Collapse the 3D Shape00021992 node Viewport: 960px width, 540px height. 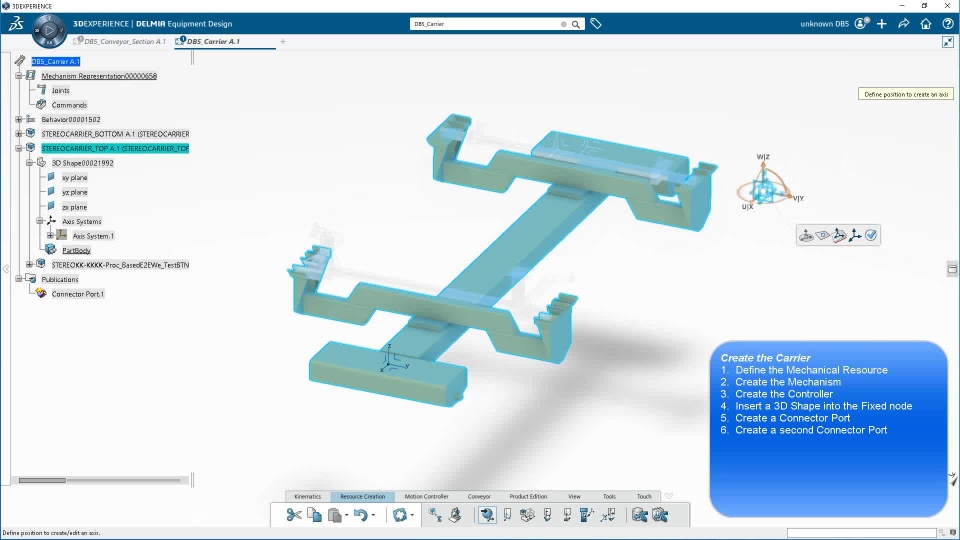pos(29,163)
